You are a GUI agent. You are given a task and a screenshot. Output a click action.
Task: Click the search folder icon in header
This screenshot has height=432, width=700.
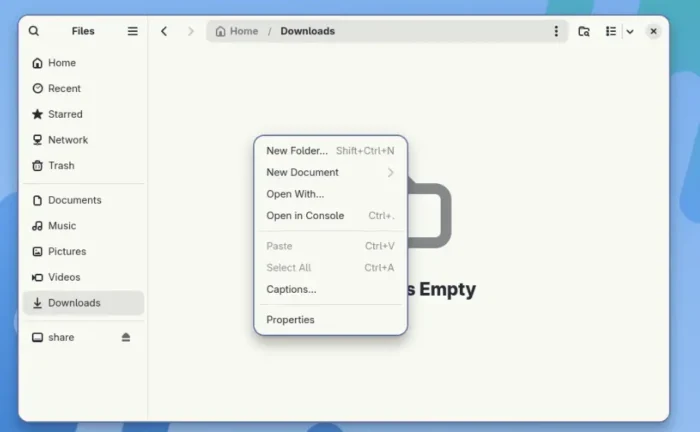point(584,31)
